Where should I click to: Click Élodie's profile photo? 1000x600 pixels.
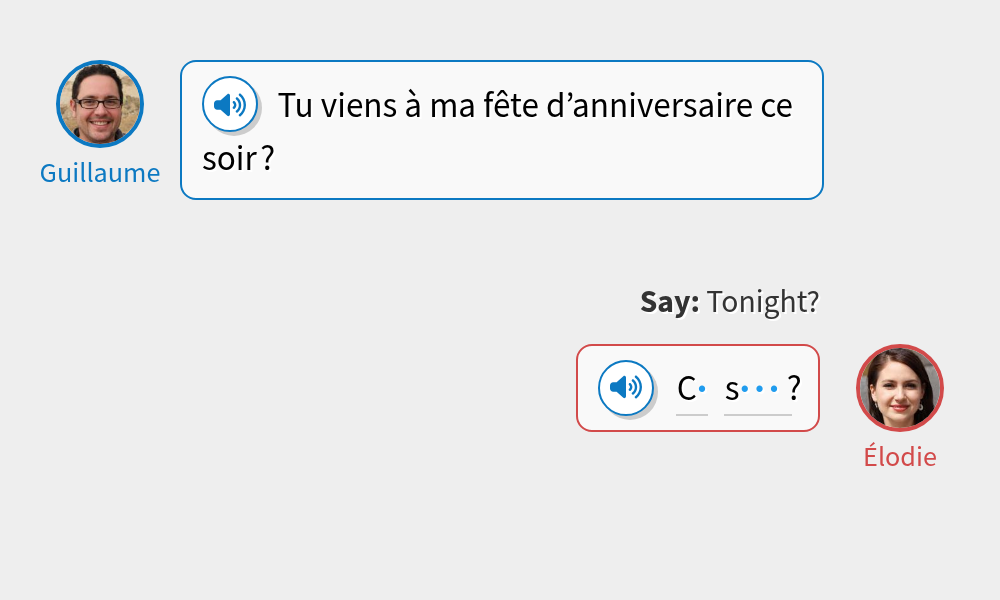coord(900,388)
